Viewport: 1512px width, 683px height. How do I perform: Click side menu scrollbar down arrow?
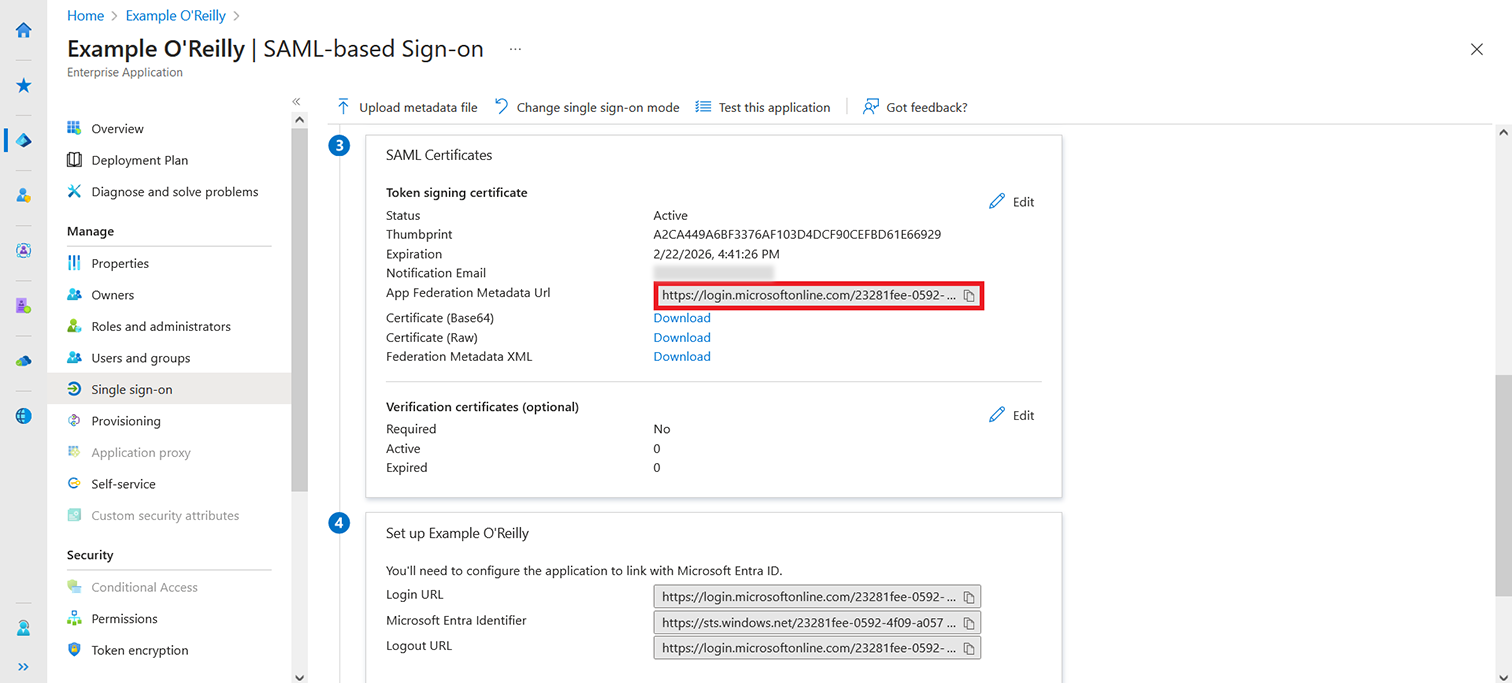coord(299,676)
